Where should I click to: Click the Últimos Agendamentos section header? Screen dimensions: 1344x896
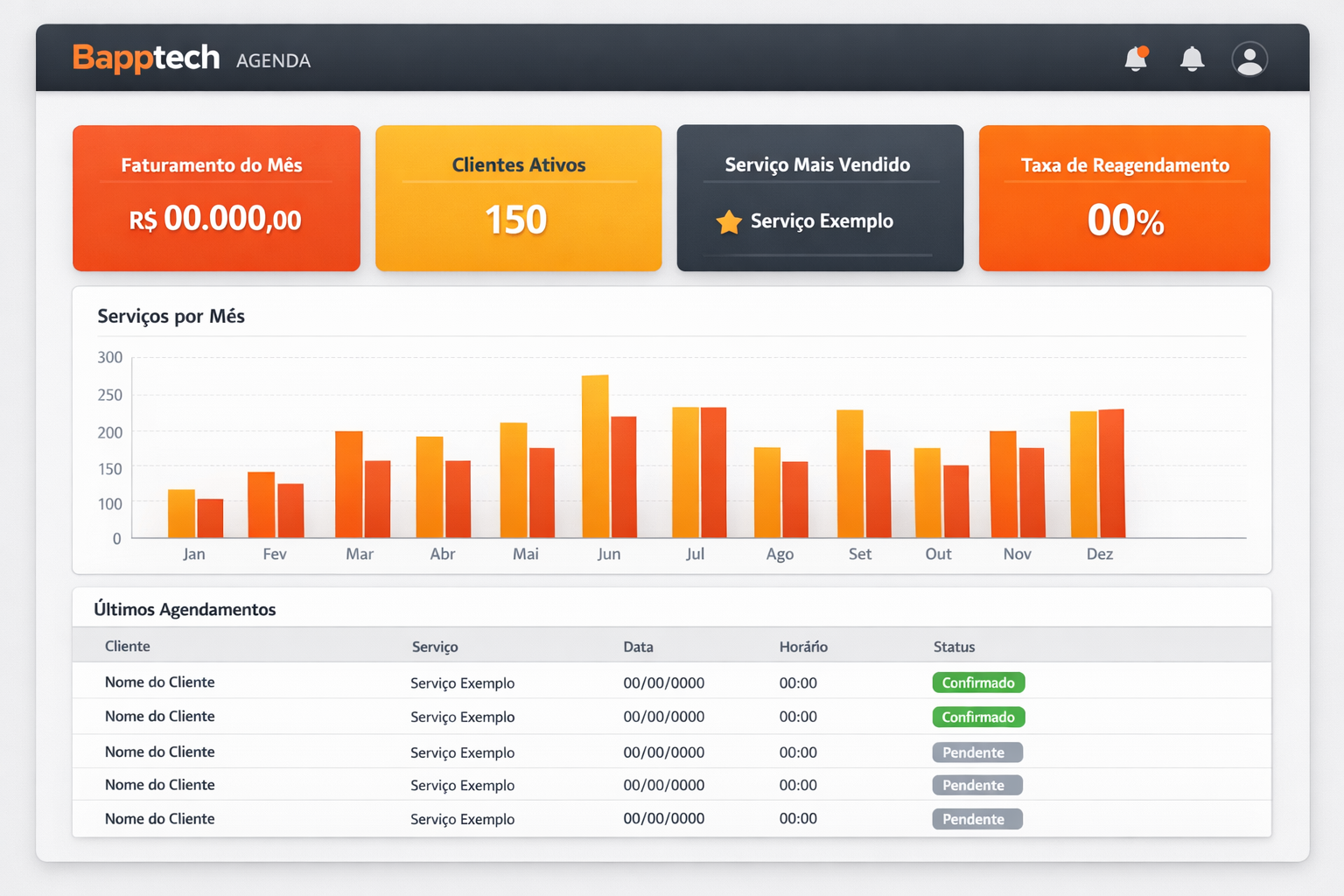(185, 609)
